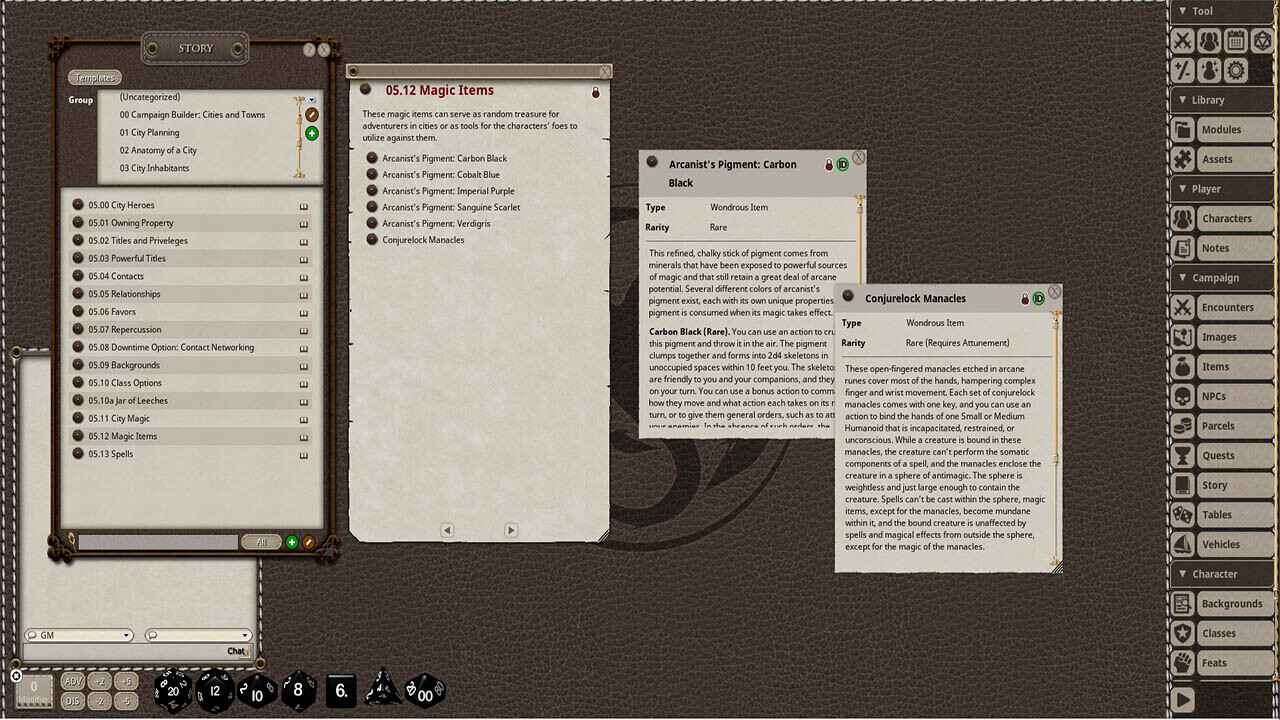Switch to the Templates tab in Story window

[x=94, y=76]
